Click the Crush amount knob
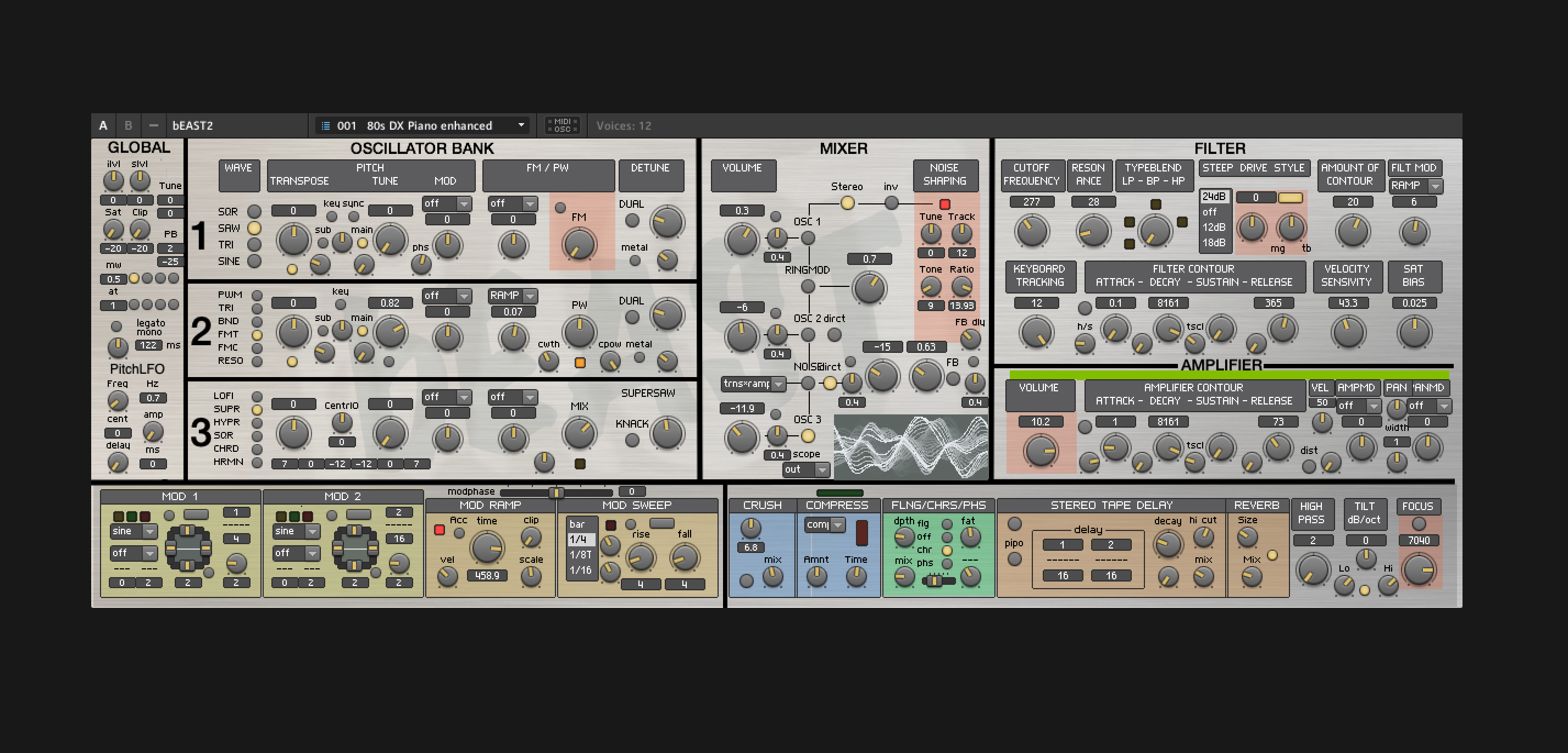 [x=750, y=528]
